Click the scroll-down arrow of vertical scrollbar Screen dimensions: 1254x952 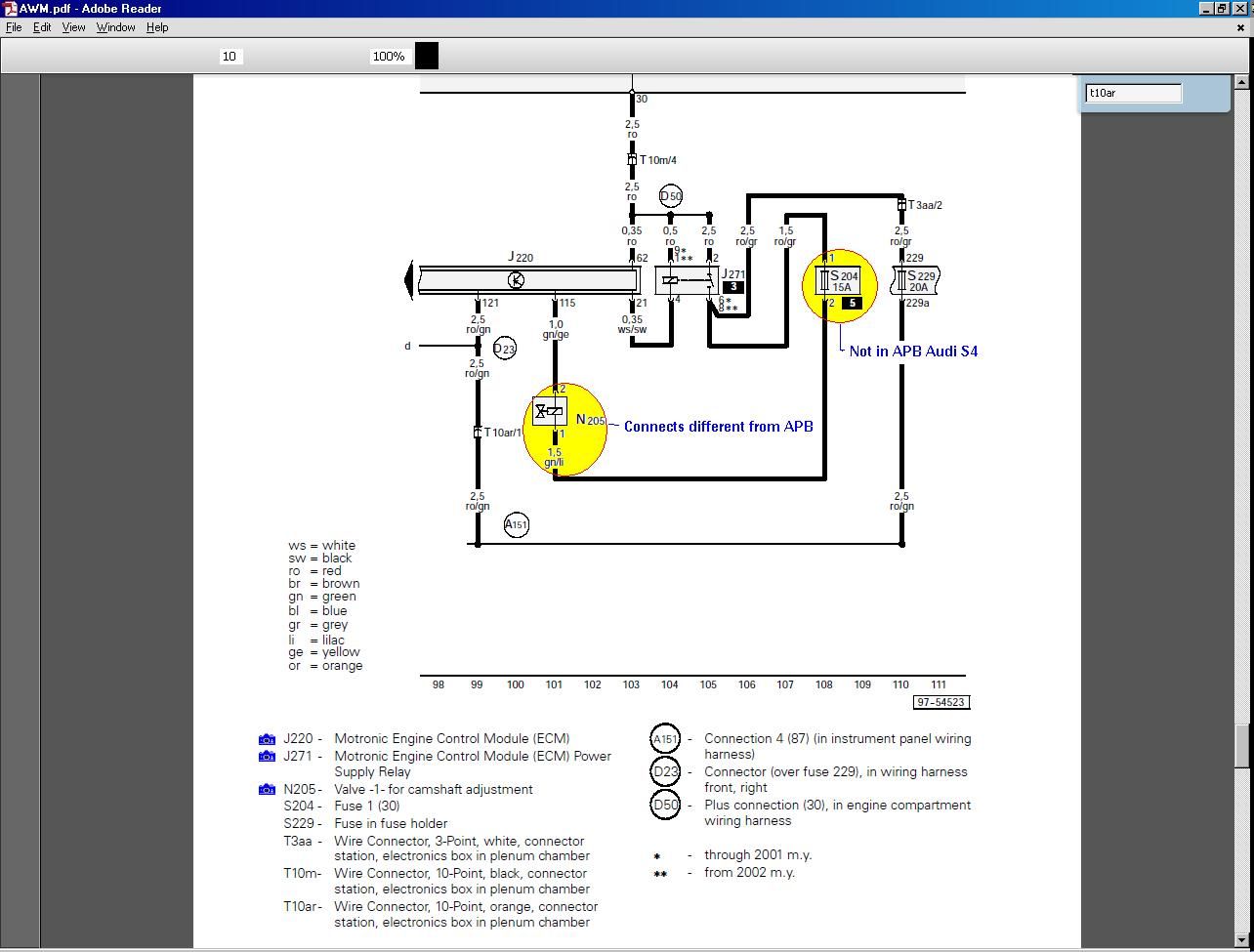pyautogui.click(x=1242, y=939)
